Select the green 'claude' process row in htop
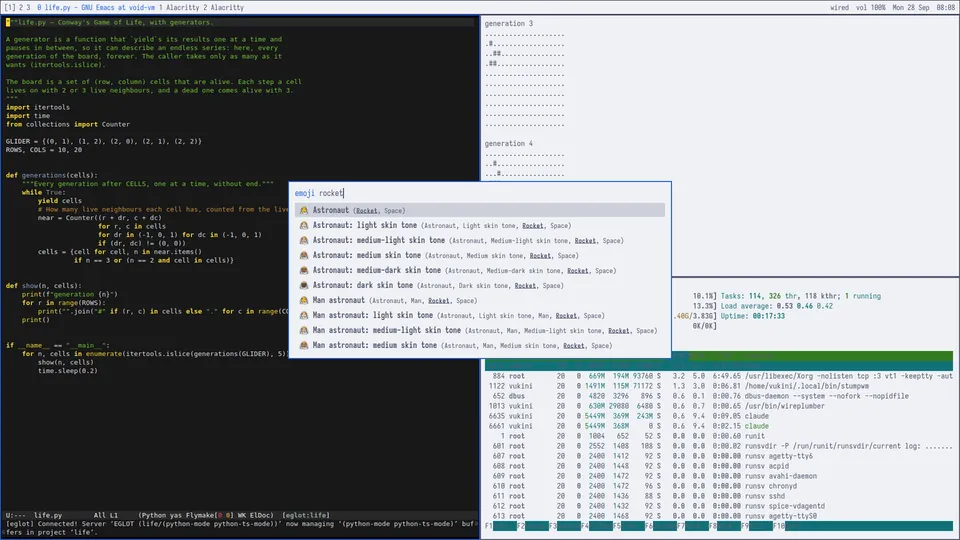The image size is (960, 540). (719, 426)
